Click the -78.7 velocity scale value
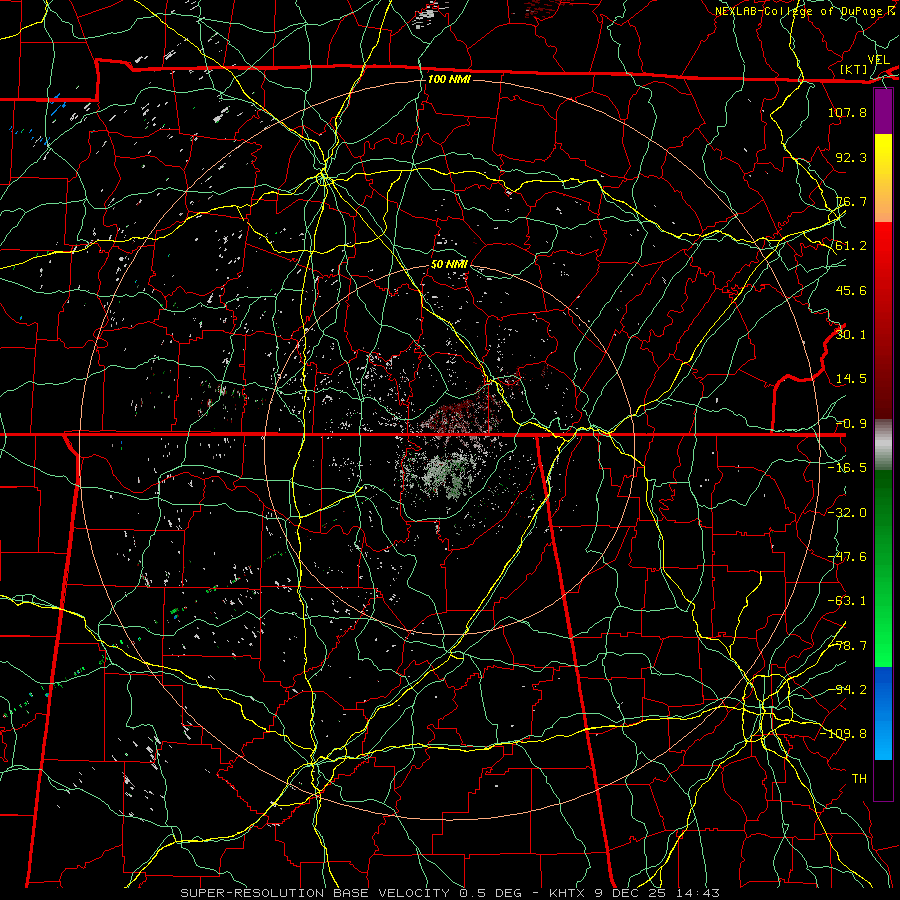 coord(847,646)
